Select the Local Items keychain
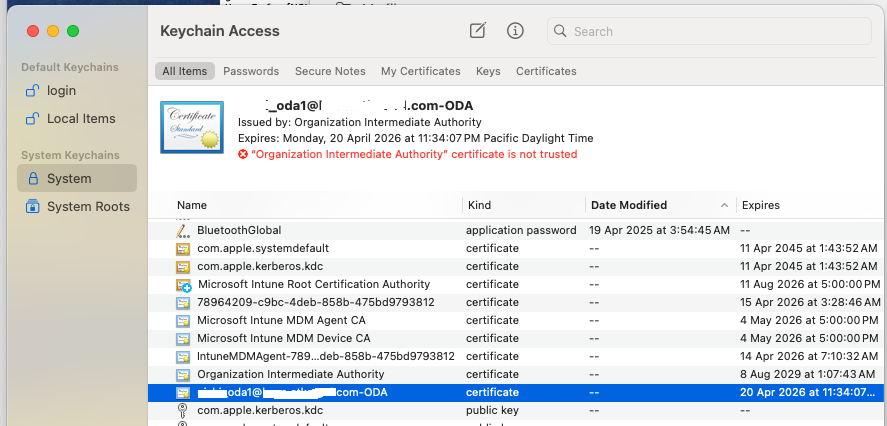The height and width of the screenshot is (426, 887). [77, 119]
